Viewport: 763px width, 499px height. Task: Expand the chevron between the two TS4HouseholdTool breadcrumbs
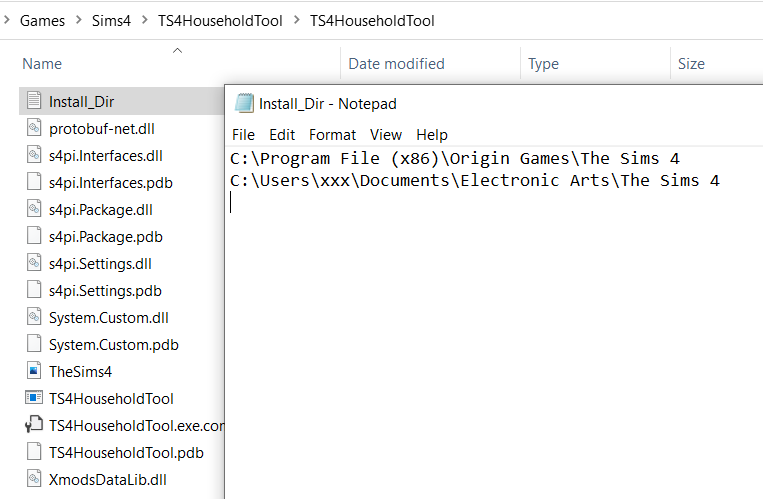[296, 20]
